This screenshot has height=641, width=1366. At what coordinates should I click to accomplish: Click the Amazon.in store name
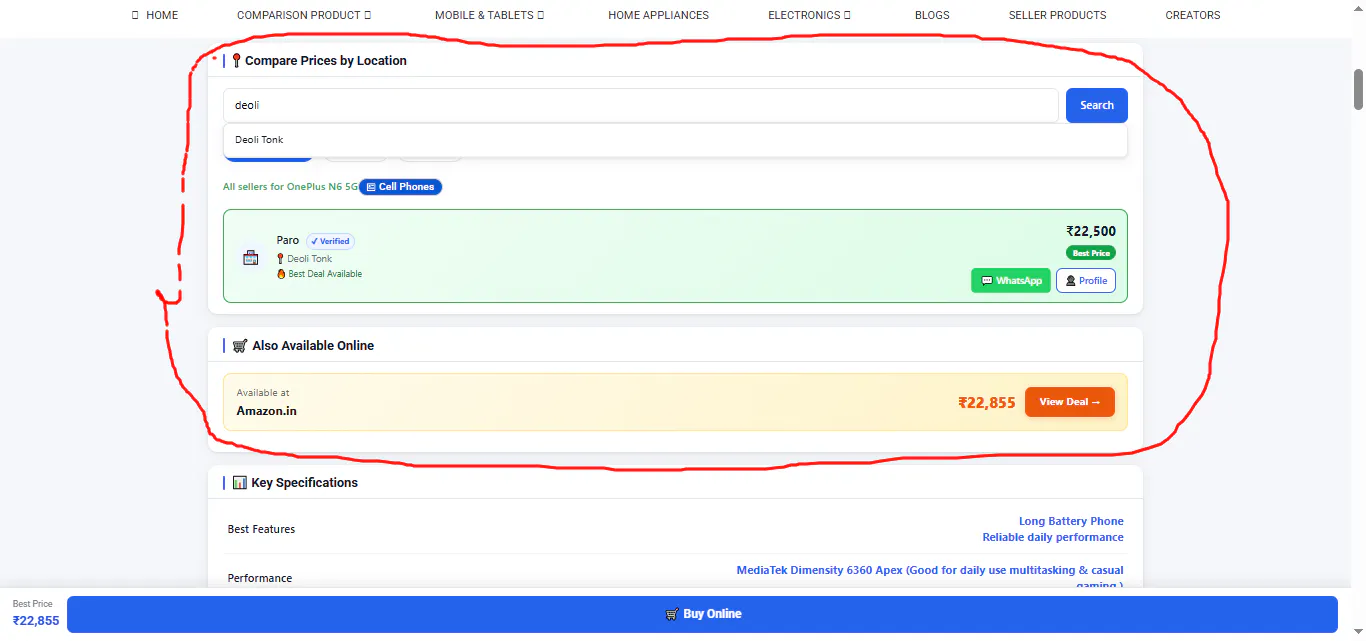(267, 411)
